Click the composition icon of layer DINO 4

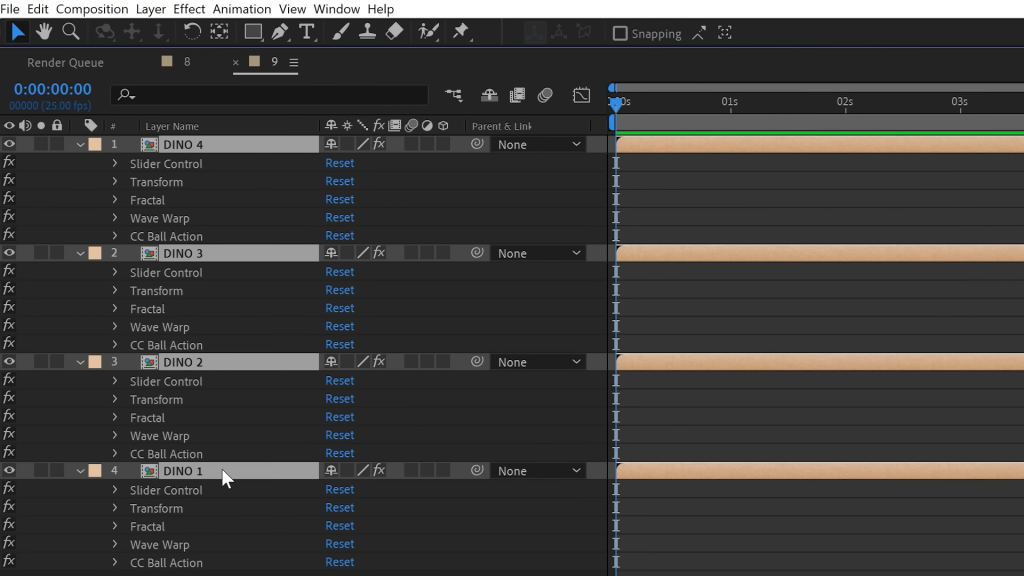click(150, 144)
